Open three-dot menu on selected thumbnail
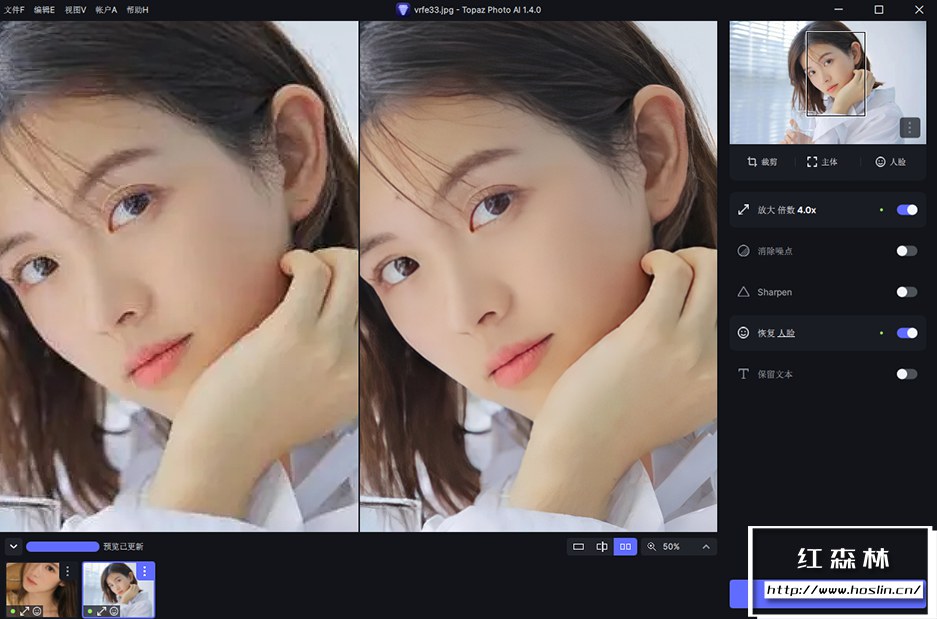Viewport: 937px width, 619px height. tap(145, 571)
